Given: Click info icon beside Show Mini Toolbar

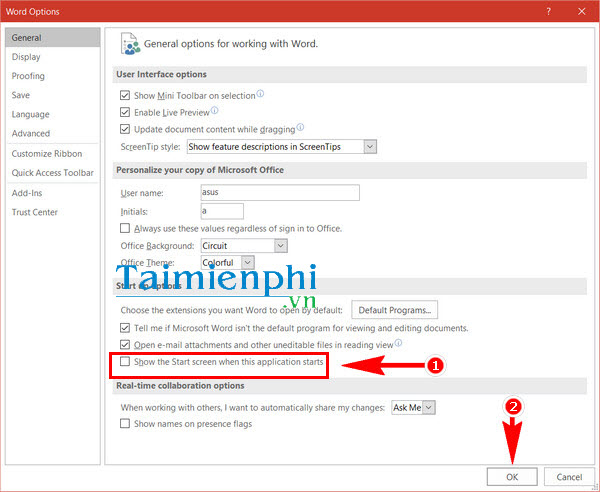Looking at the screenshot, I should (260, 94).
